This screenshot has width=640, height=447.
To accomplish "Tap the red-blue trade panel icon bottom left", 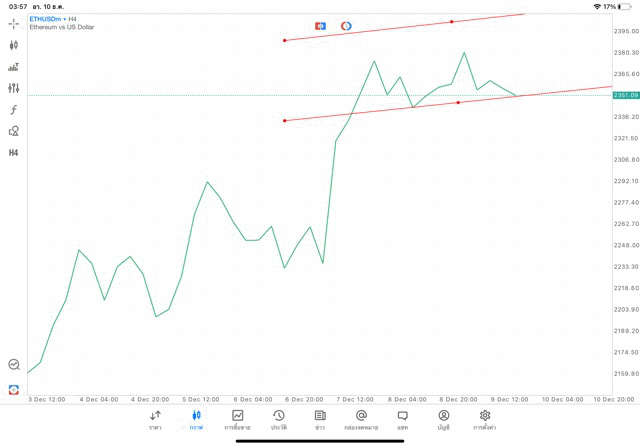I will 14,389.
